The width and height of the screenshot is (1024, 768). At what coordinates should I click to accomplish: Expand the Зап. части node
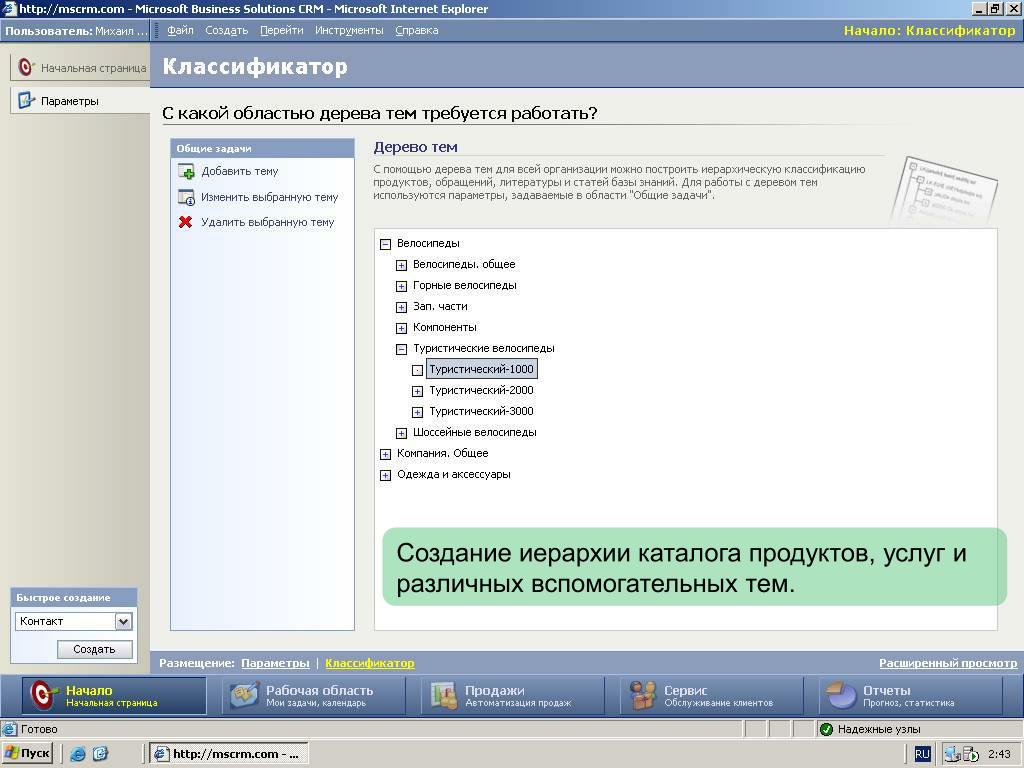(402, 307)
